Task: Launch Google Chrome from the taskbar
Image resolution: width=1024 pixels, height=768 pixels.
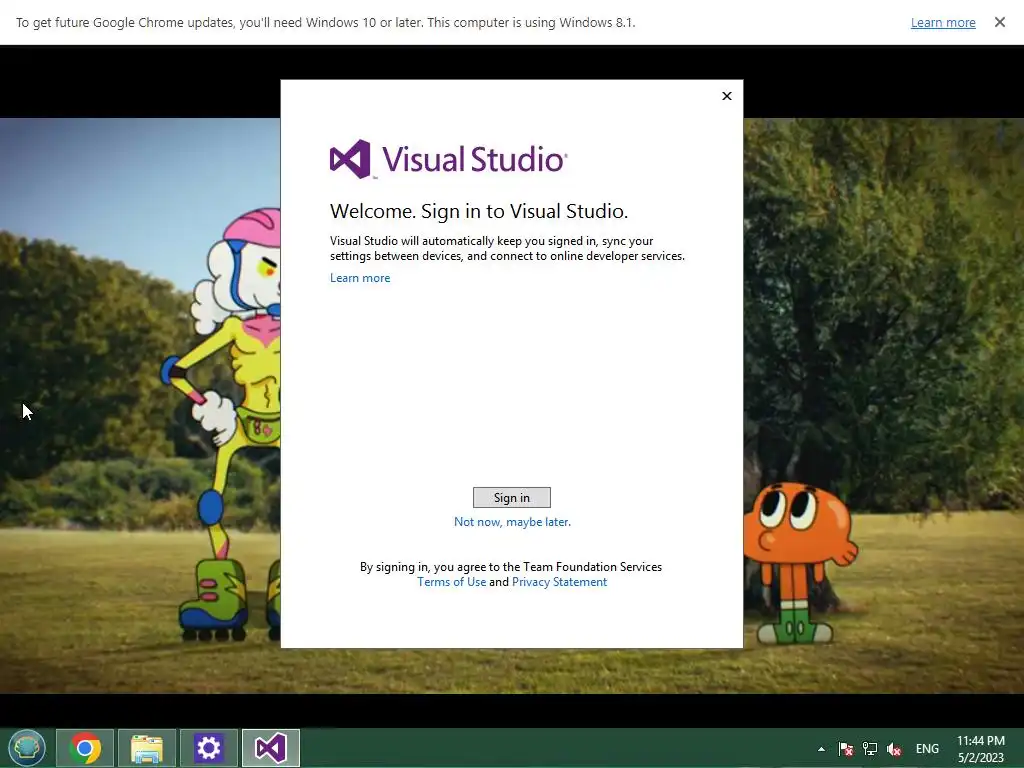Action: pos(85,748)
